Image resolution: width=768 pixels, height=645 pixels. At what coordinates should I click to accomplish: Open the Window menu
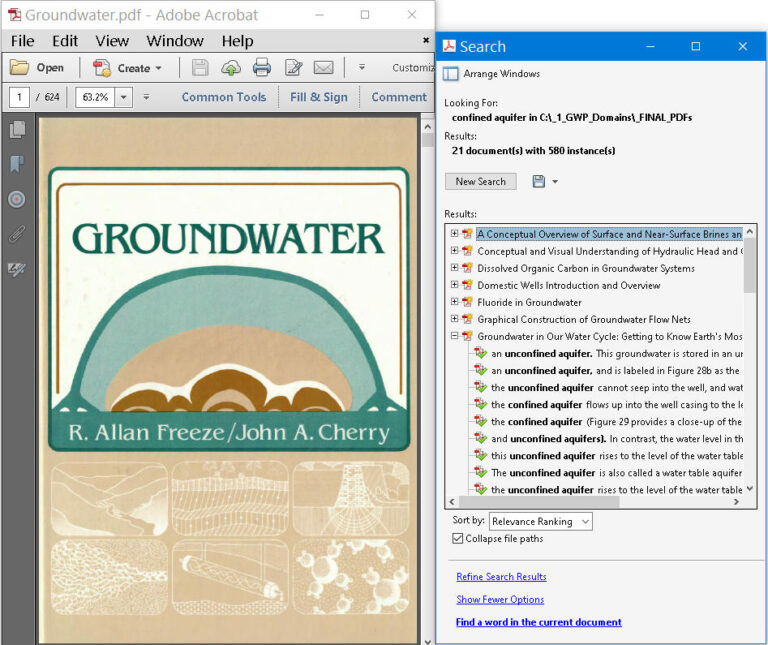pyautogui.click(x=174, y=41)
